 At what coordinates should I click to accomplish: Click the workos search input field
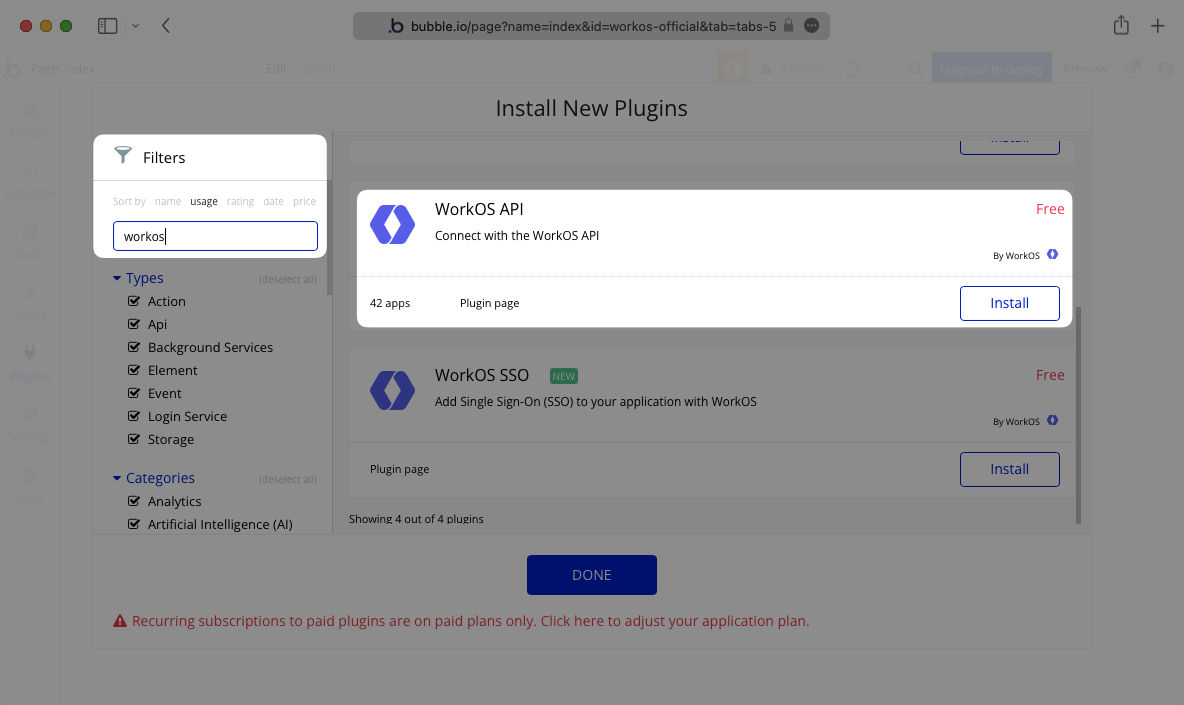tap(215, 236)
